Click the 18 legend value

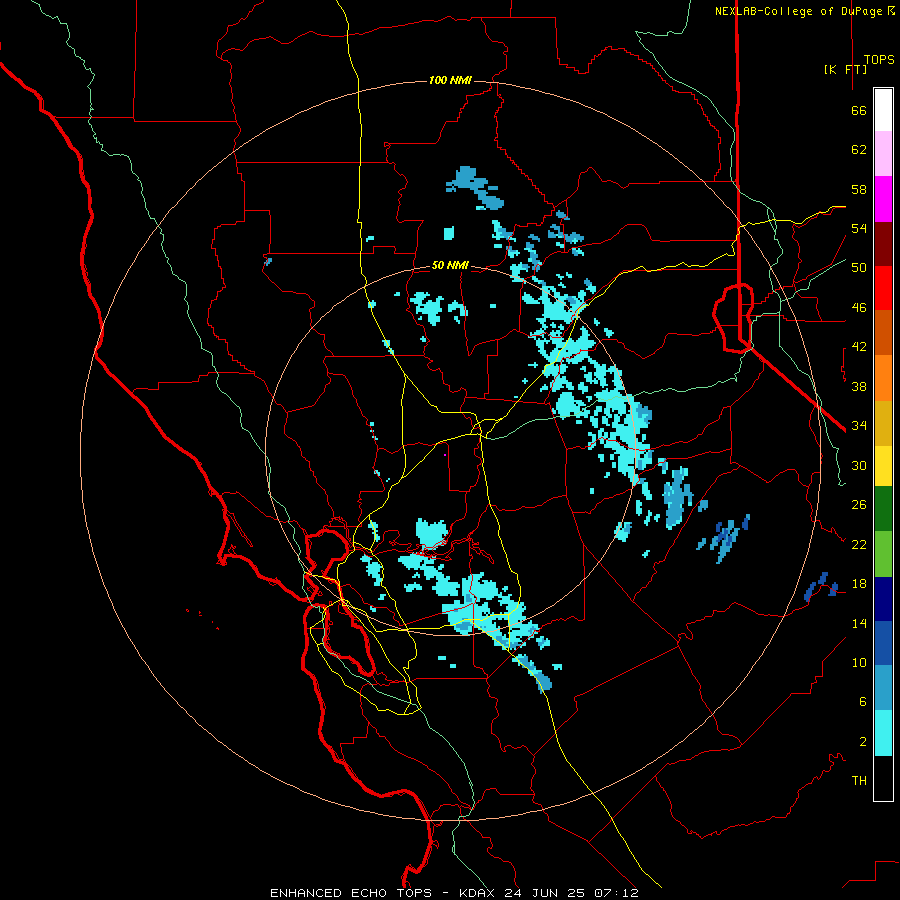[859, 584]
